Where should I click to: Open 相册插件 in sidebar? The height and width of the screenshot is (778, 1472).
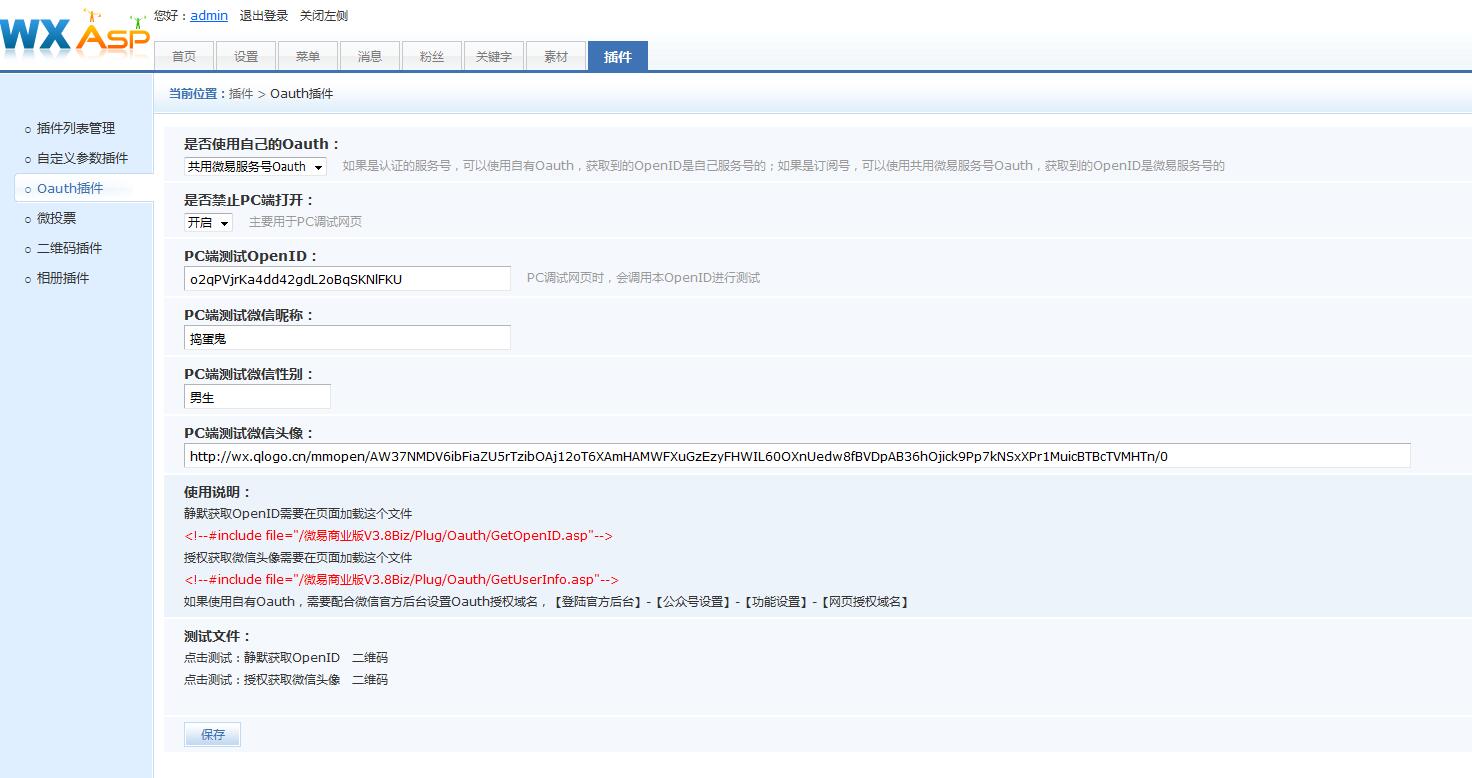click(63, 278)
